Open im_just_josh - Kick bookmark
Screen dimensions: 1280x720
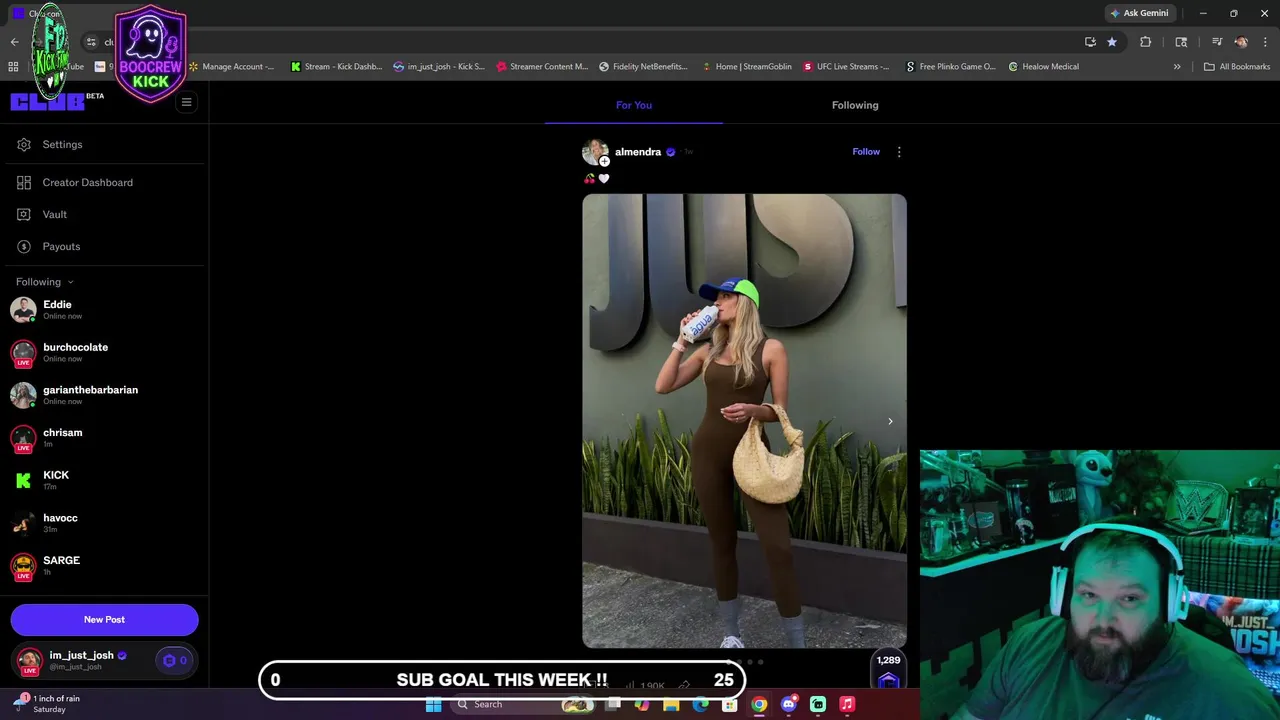click(x=439, y=67)
